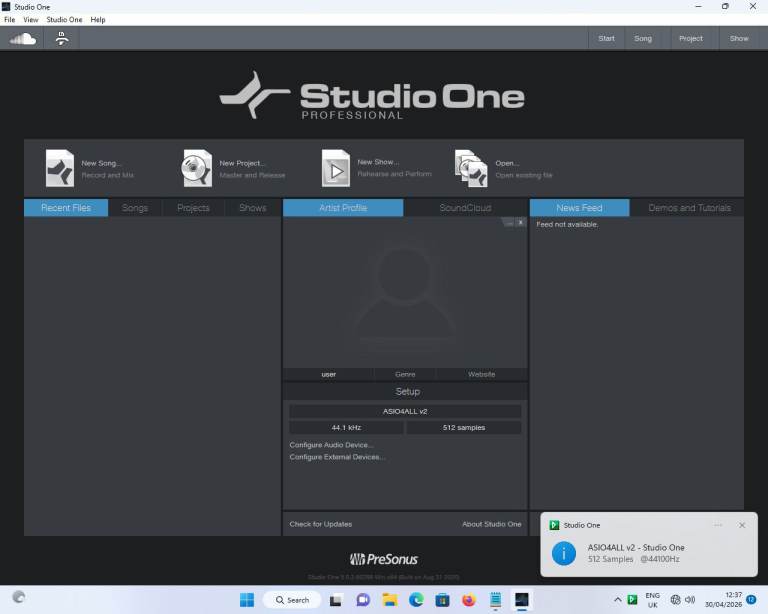Expand hidden system tray icons chevron
This screenshot has height=614, width=768.
617,600
